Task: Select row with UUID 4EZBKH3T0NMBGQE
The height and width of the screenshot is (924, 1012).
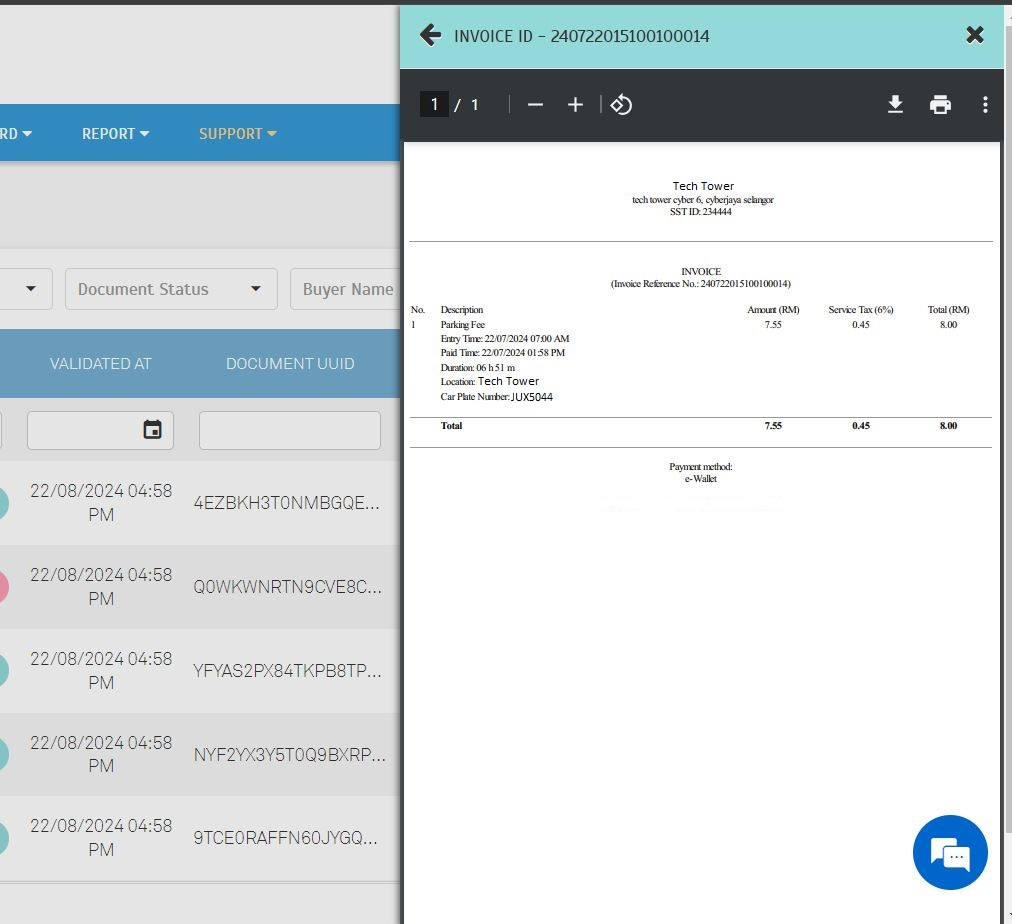Action: [287, 503]
